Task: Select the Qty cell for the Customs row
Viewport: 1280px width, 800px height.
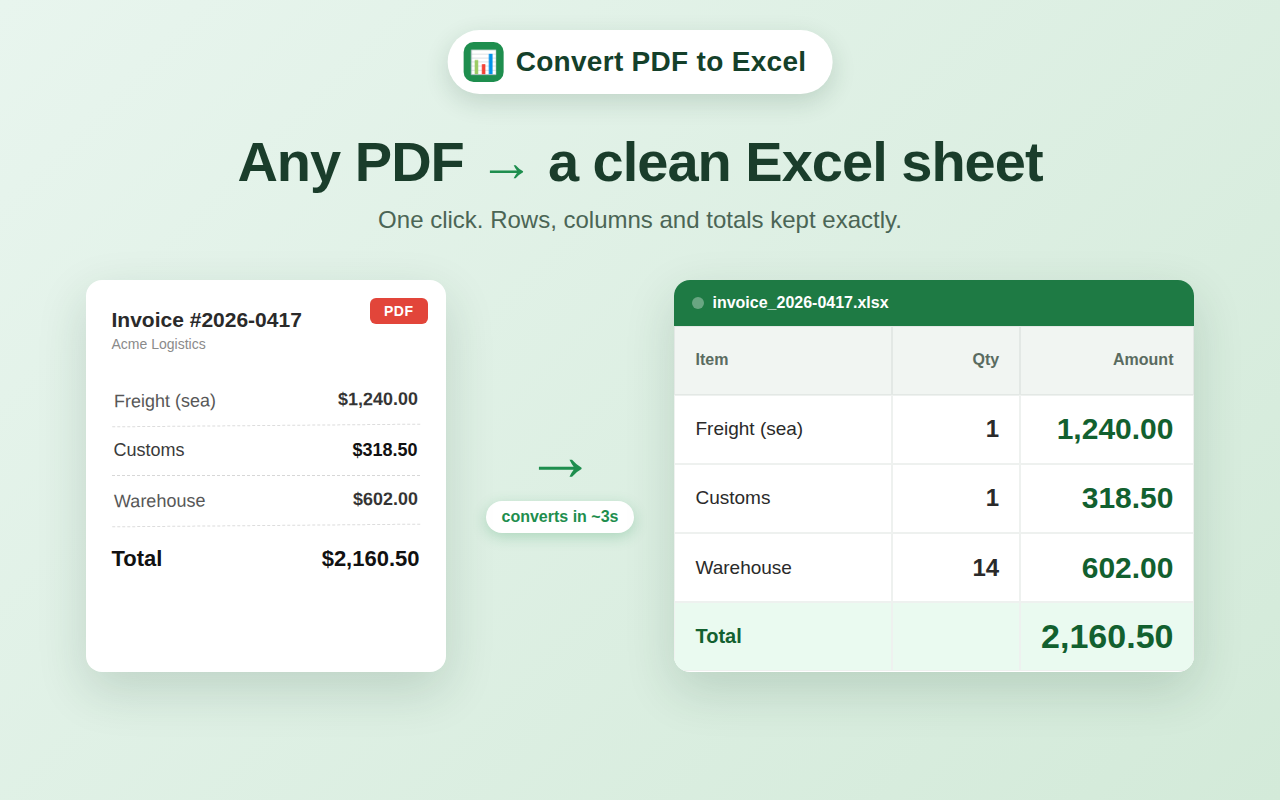Action: (x=956, y=498)
